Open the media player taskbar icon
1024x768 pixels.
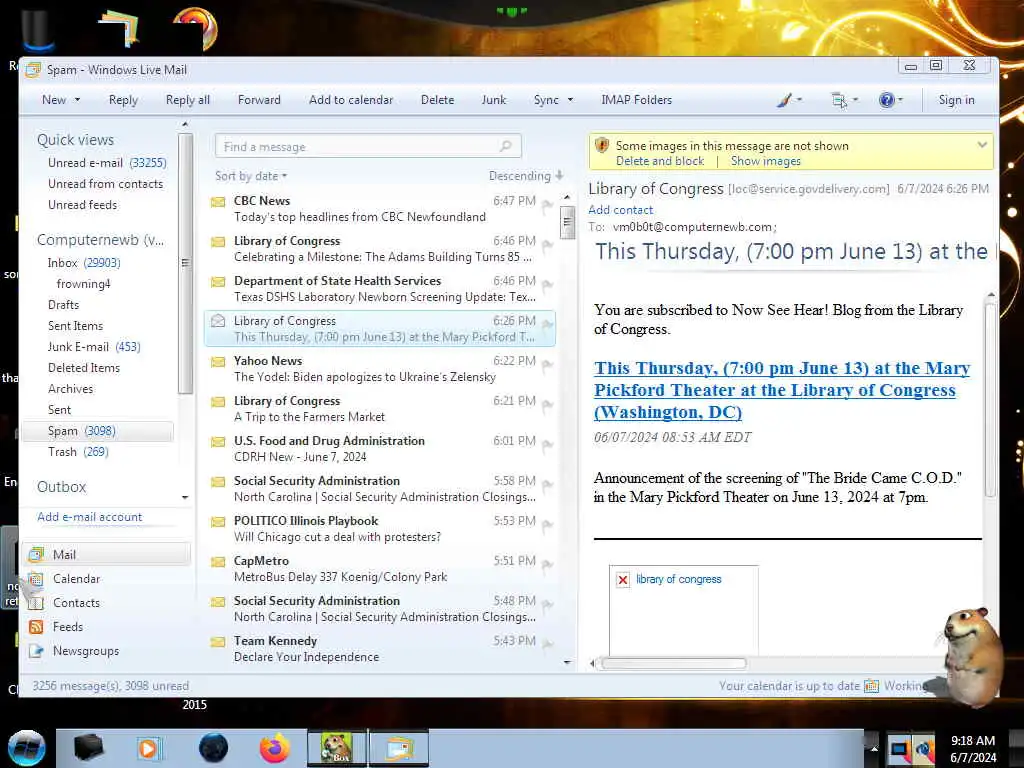click(148, 748)
